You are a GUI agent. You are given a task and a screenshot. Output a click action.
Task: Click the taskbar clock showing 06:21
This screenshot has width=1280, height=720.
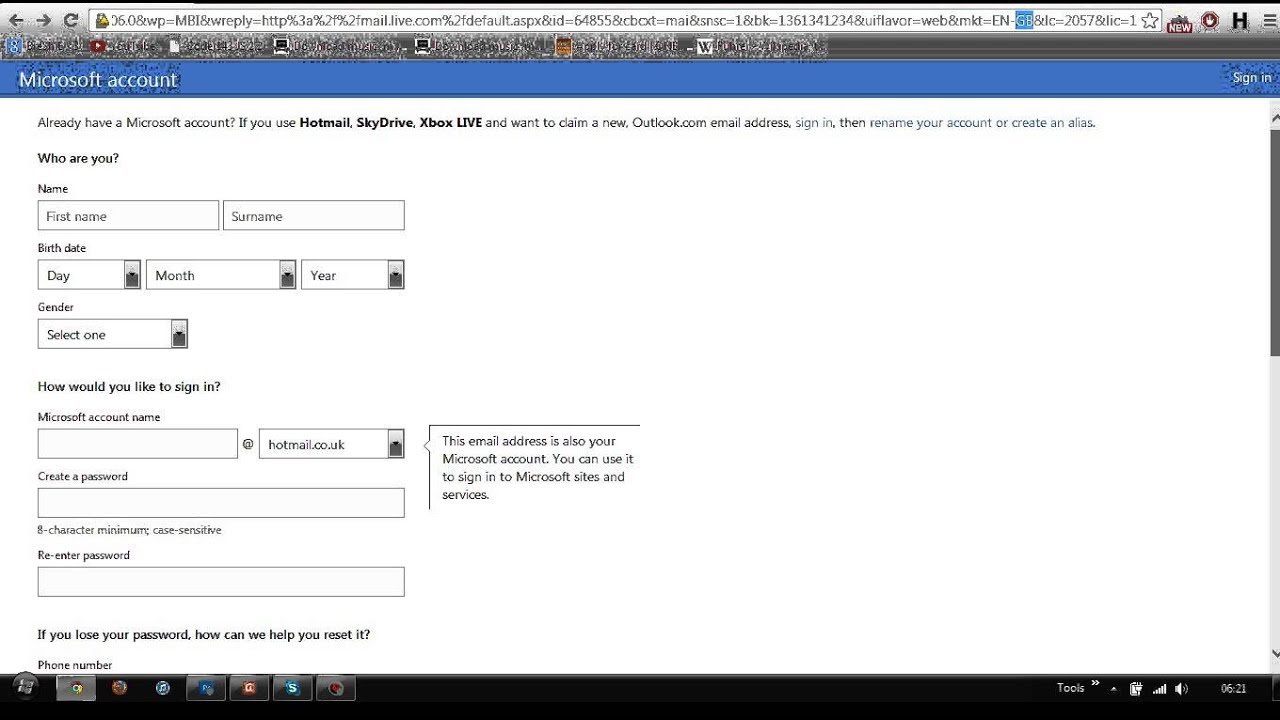point(1234,688)
